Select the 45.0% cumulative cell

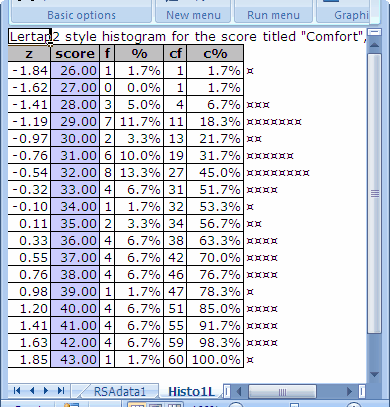[215, 172]
